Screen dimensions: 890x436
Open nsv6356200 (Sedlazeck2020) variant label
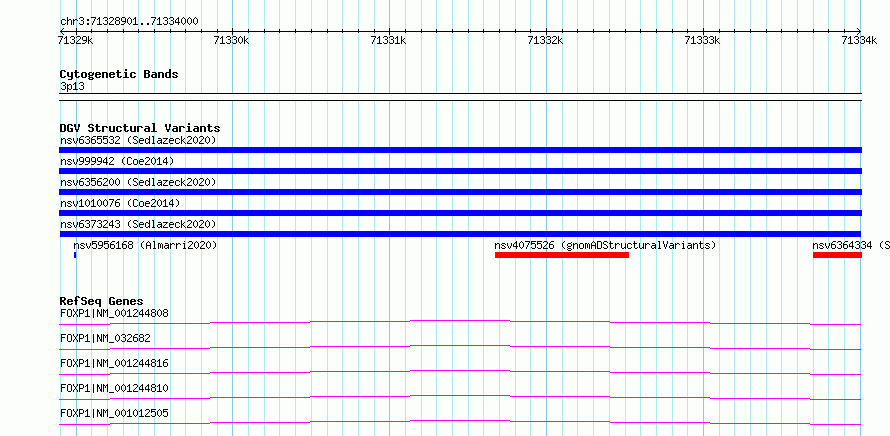pos(138,182)
